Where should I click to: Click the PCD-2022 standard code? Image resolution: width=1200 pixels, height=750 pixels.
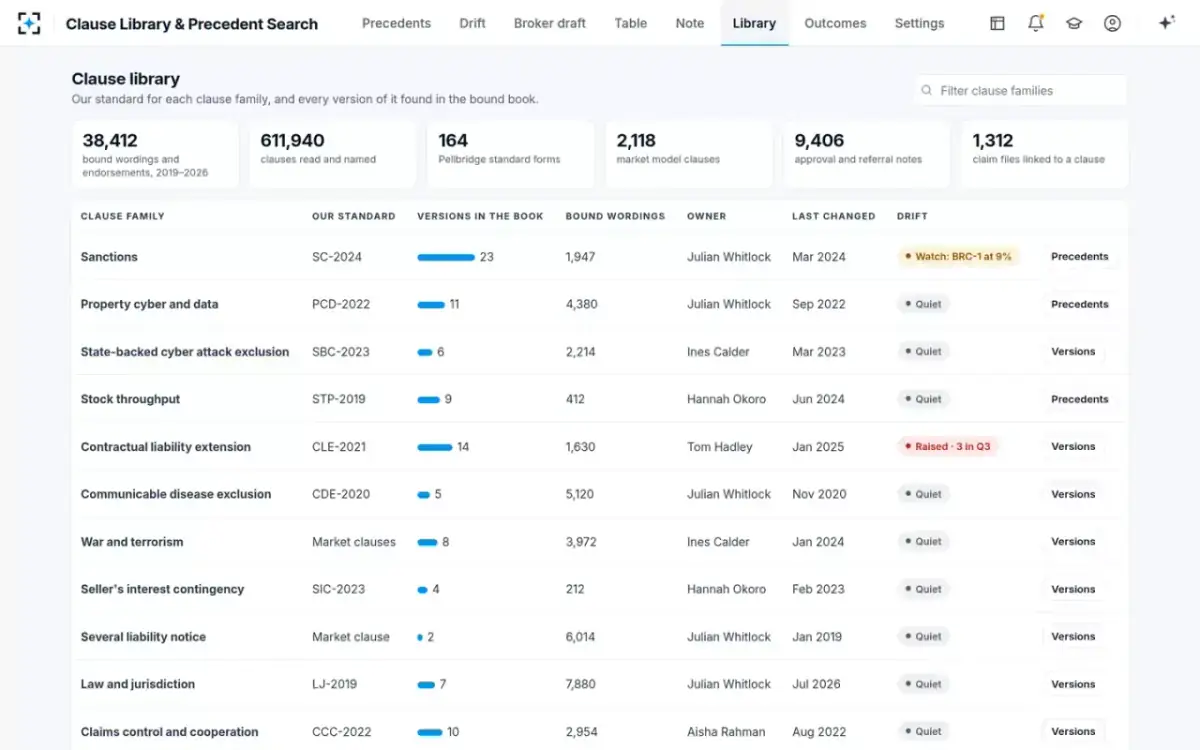click(342, 304)
